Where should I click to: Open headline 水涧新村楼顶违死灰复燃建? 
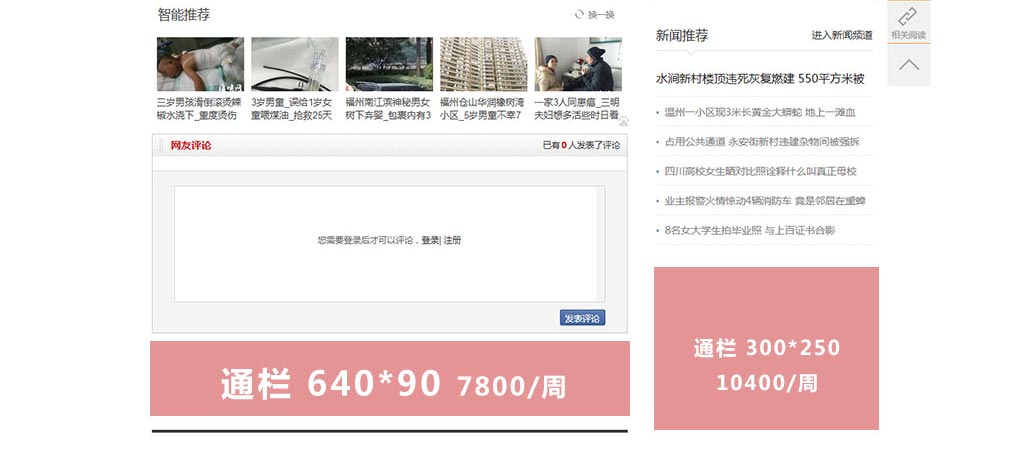coord(760,78)
